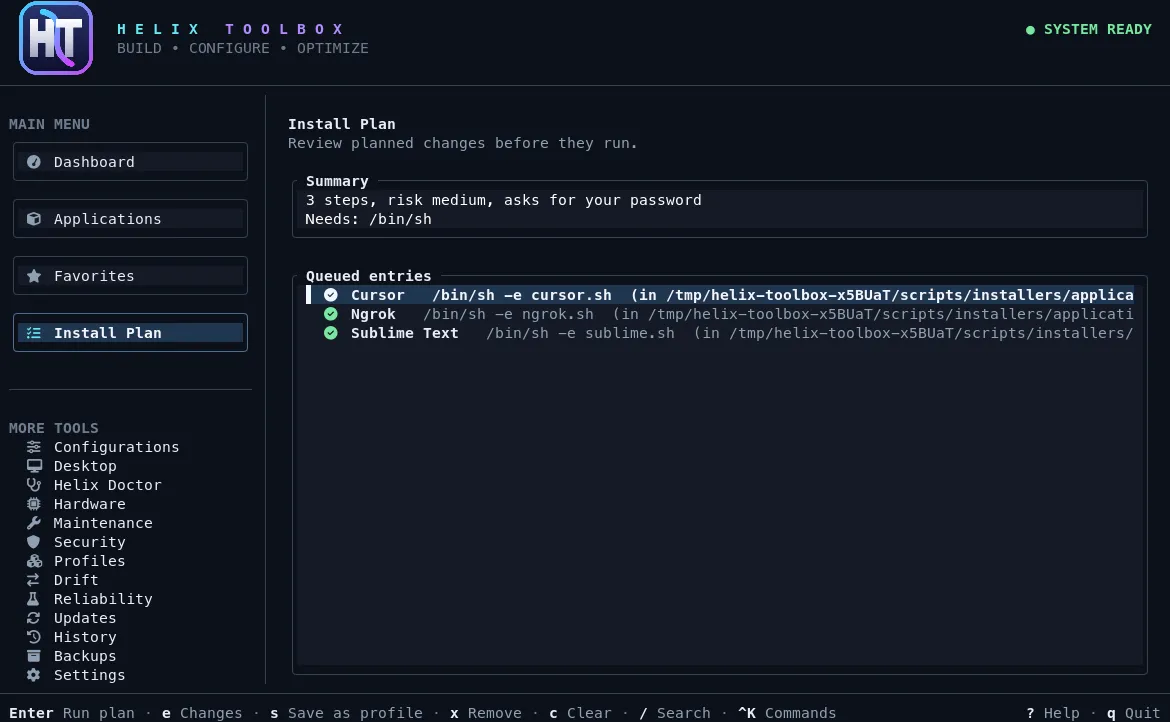Click the Hardware chip icon
This screenshot has height=722, width=1170.
point(34,504)
